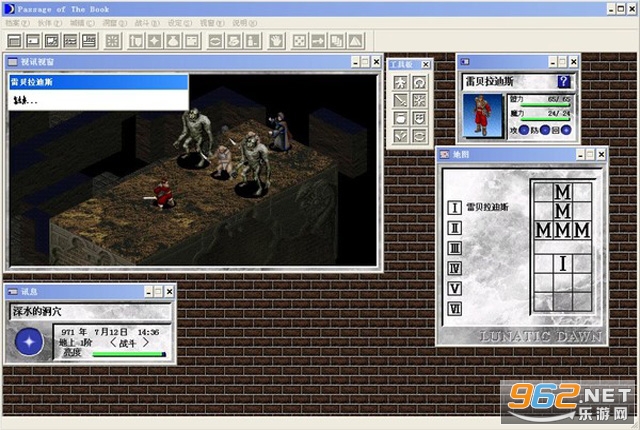640x430 pixels.
Task: Select the spark burst magic tool in 工具板
Action: (419, 100)
